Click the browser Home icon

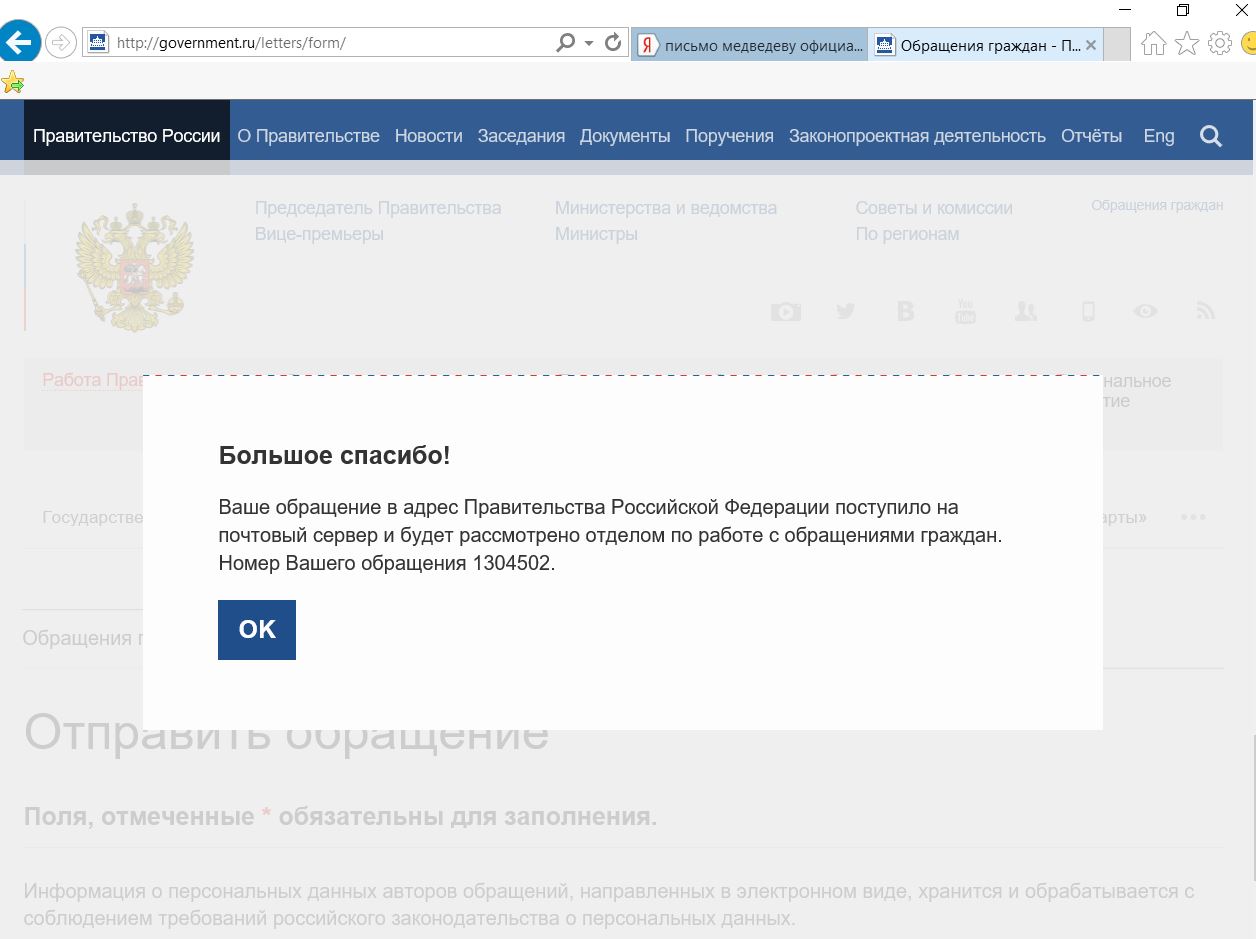(x=1153, y=43)
